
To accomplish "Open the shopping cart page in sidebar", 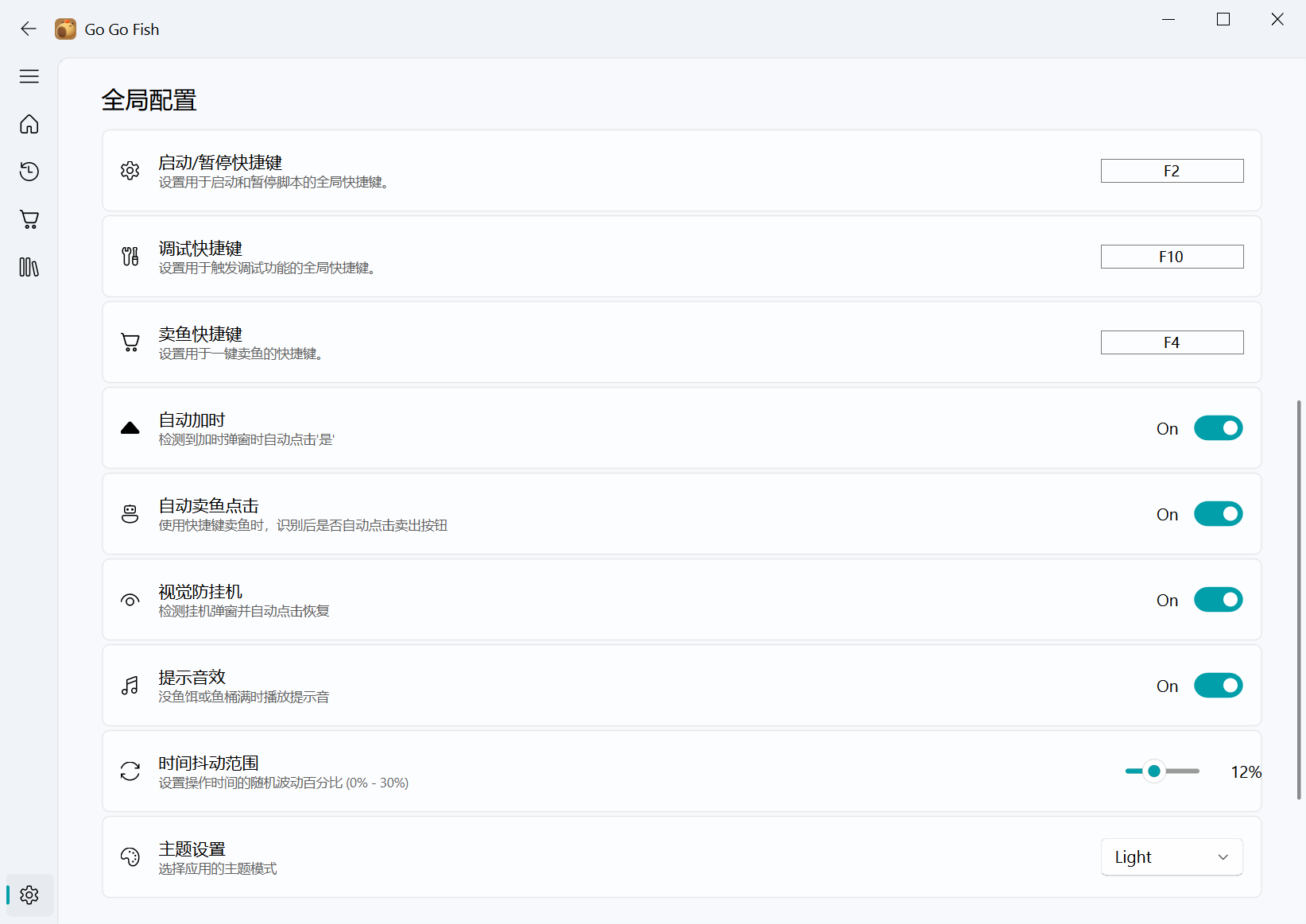I will point(29,219).
